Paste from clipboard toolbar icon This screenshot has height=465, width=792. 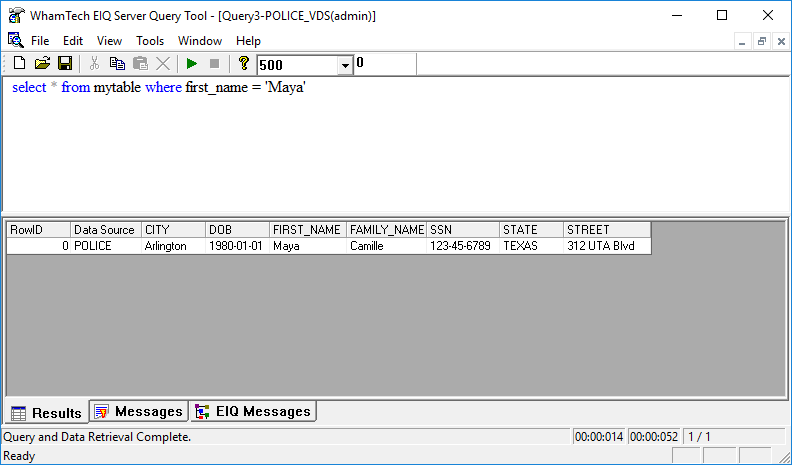click(x=140, y=63)
